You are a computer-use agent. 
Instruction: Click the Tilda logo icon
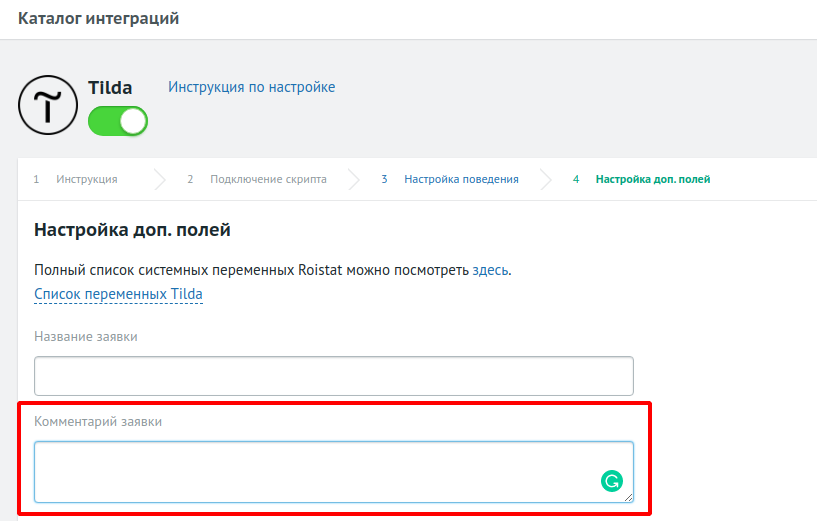(x=48, y=105)
